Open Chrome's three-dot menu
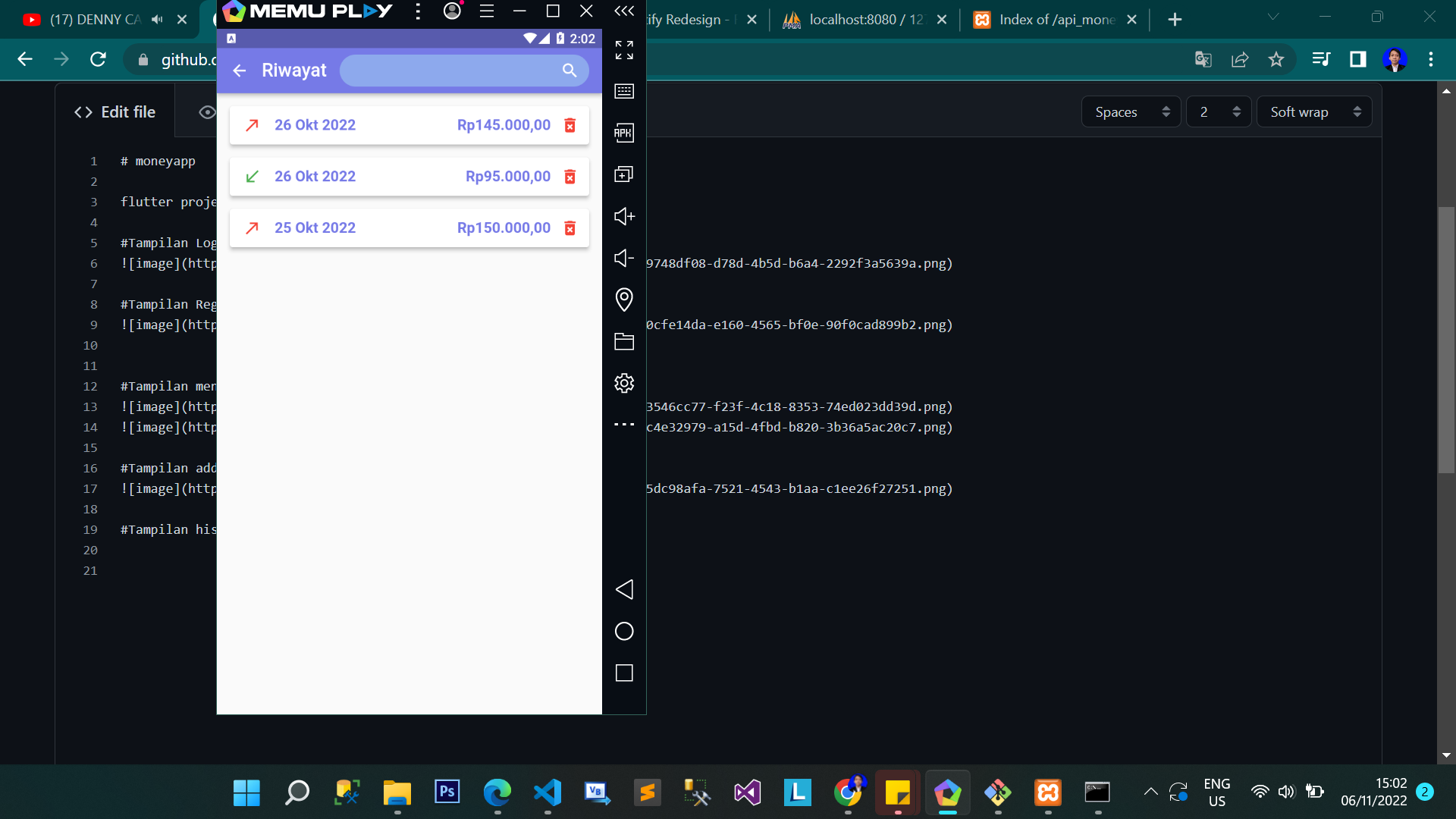 (x=1432, y=59)
